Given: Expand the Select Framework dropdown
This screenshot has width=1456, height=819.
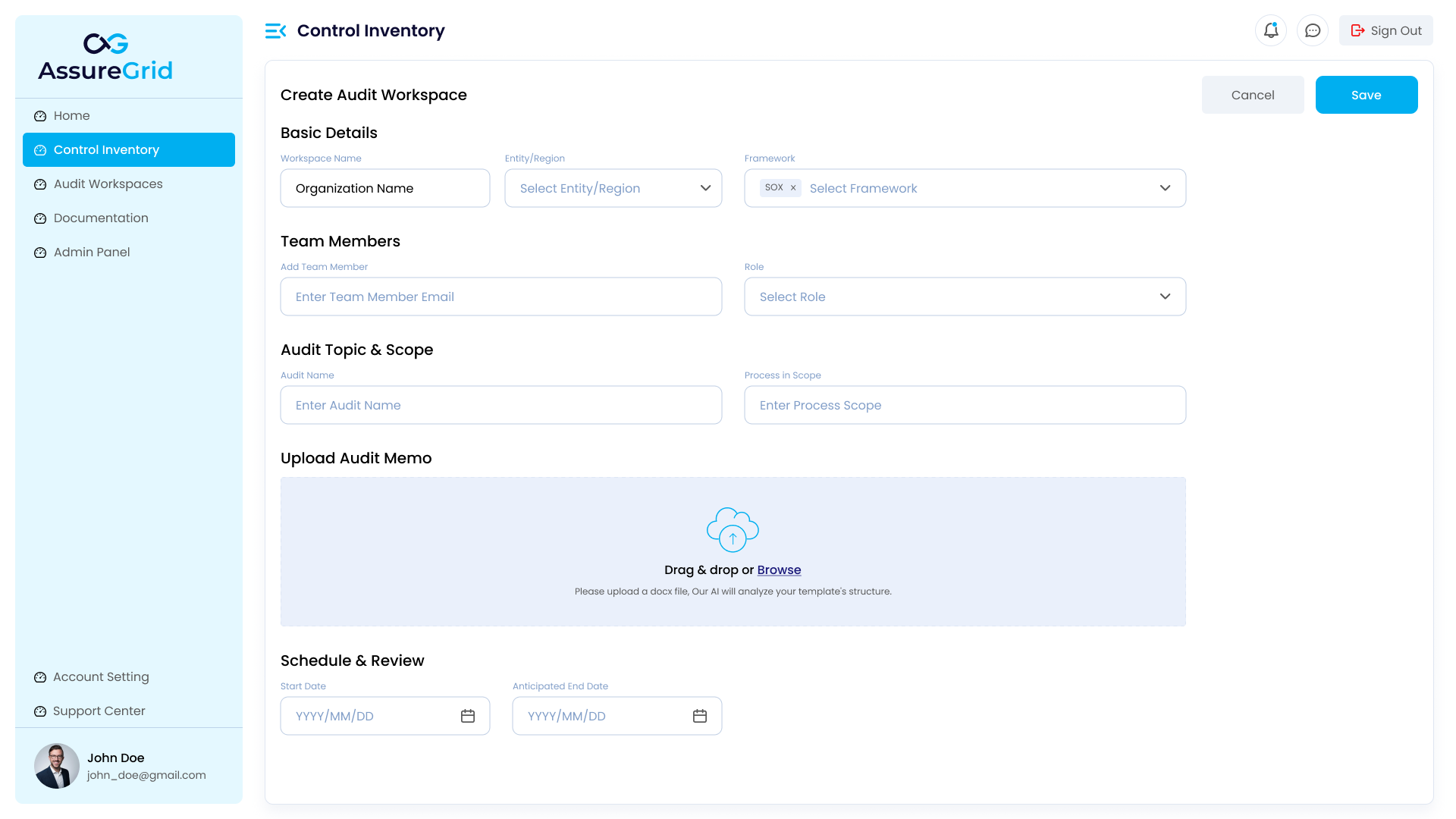Looking at the screenshot, I should pyautogui.click(x=1166, y=188).
